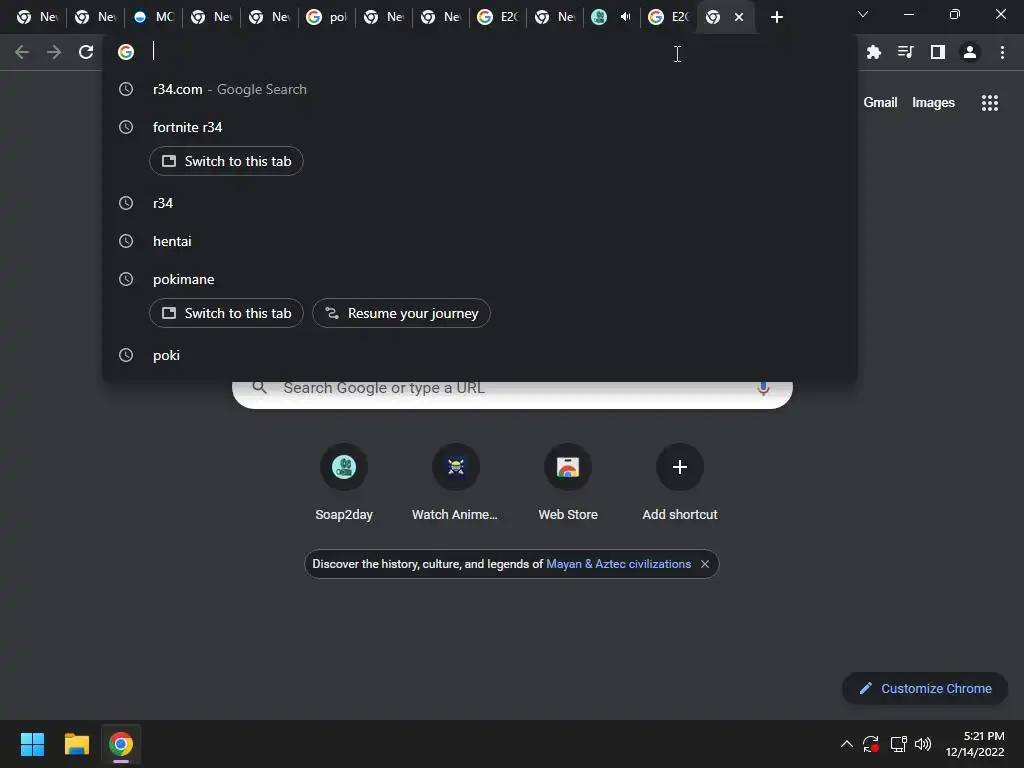Switch to the tab playing audio
Viewport: 1024px width, 768px height.
611,17
